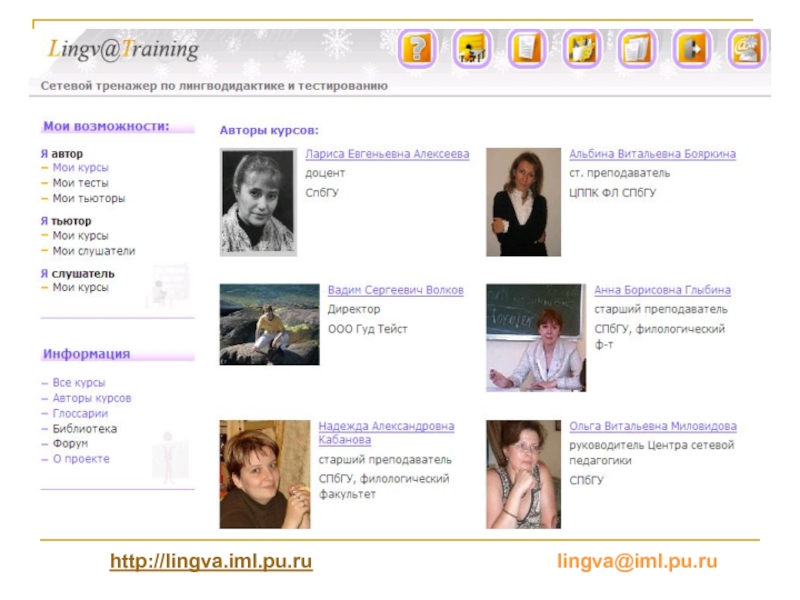Screen dimensions: 800x600
Task: Click Алексеева's black-and-white photo
Action: 258,202
